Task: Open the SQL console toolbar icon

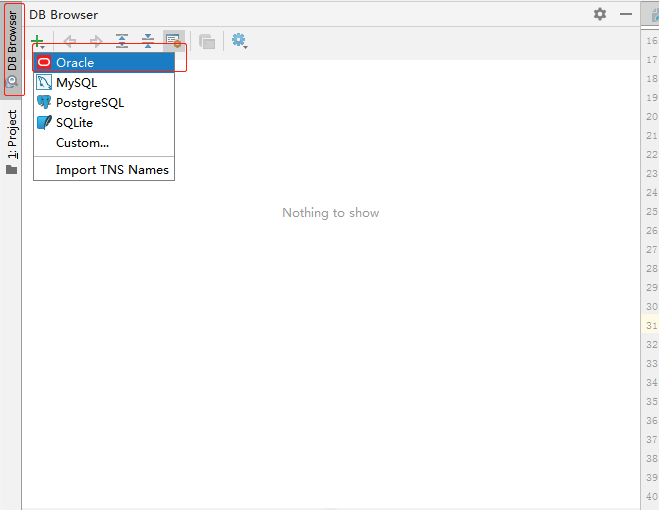Action: (x=207, y=42)
